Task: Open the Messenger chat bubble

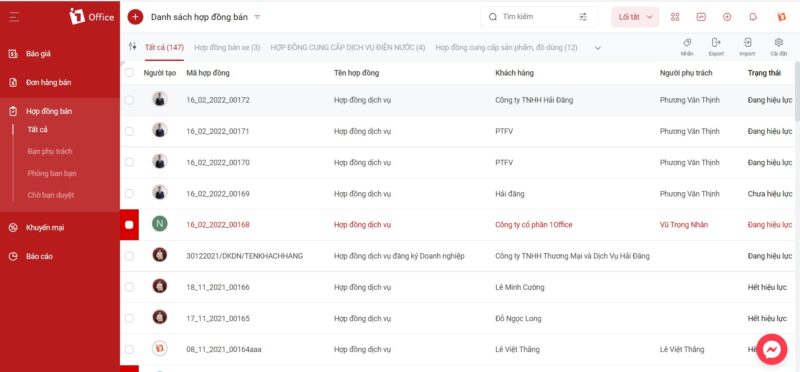Action: tap(771, 349)
